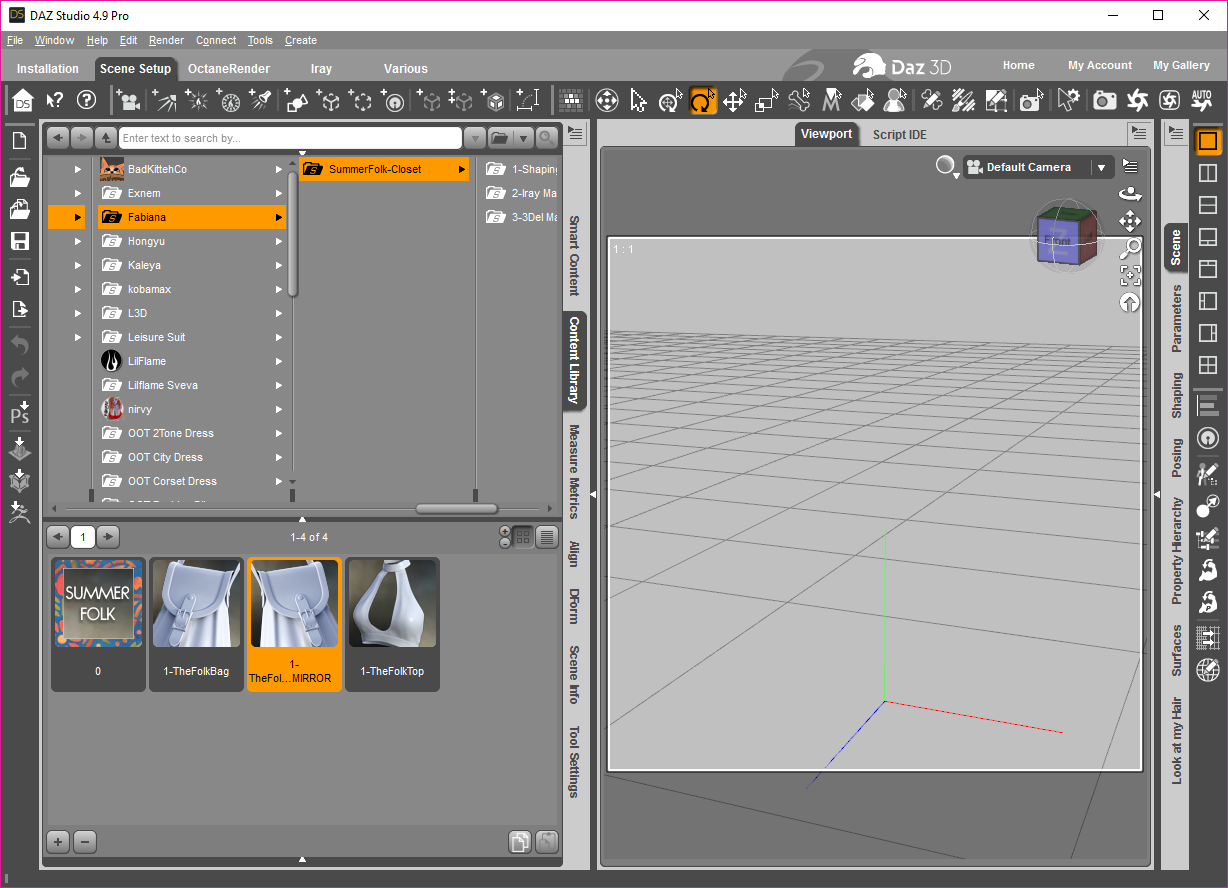1228x888 pixels.
Task: Select the Node Selection arrow tool
Action: click(x=639, y=100)
